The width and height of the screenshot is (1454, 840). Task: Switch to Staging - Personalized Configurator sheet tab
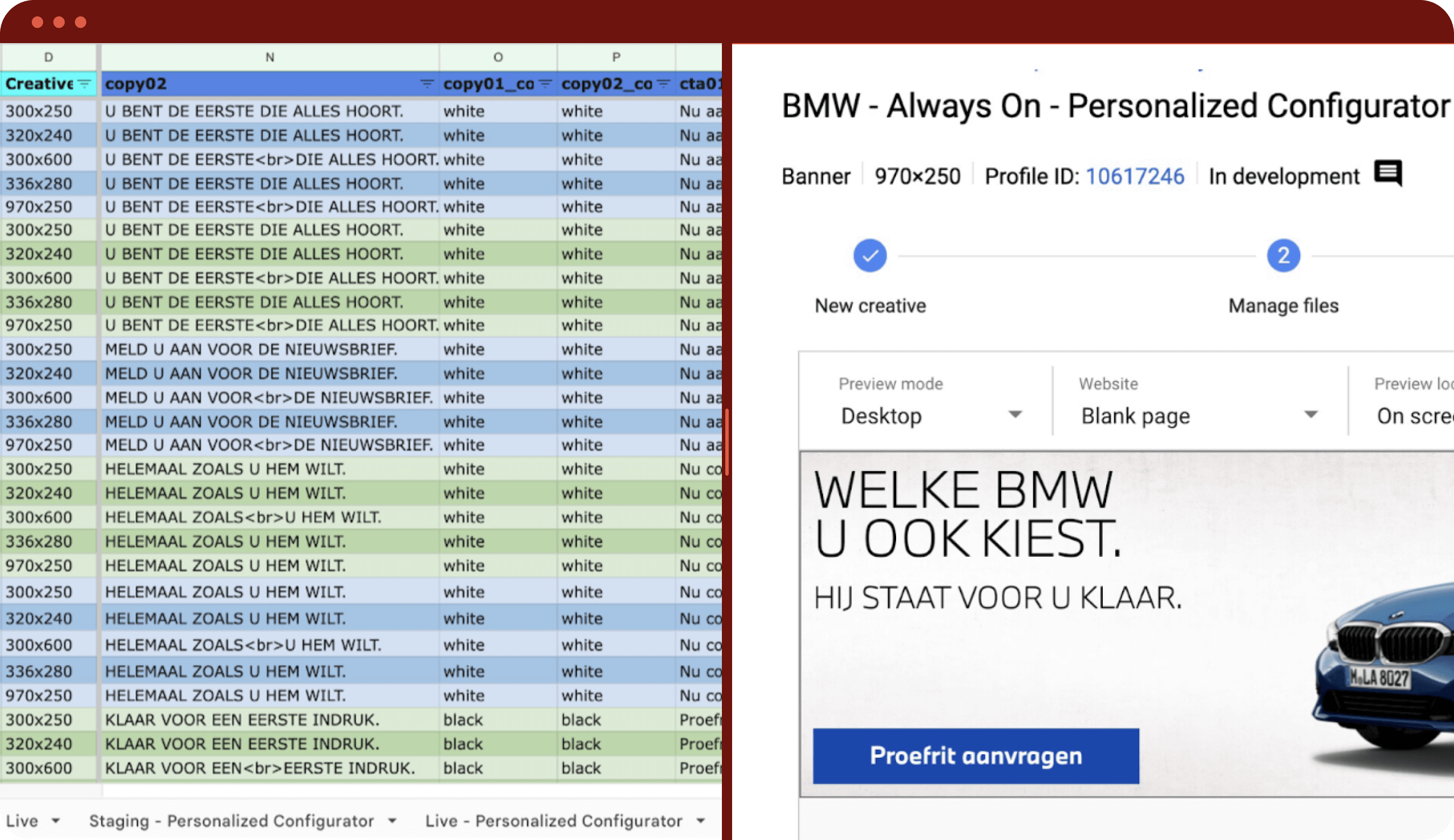coord(232,820)
